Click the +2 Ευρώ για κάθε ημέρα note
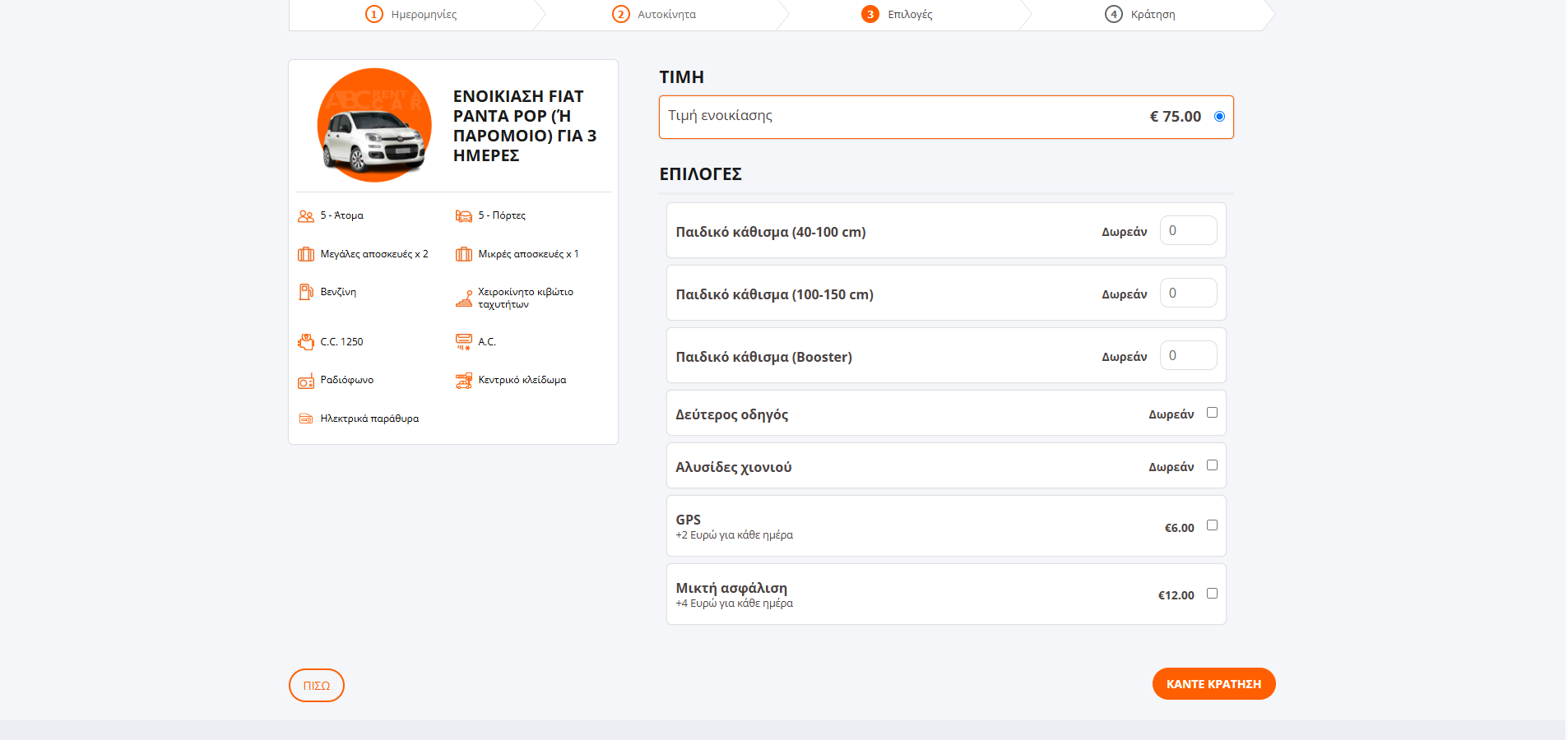Viewport: 1568px width, 740px height. click(734, 535)
